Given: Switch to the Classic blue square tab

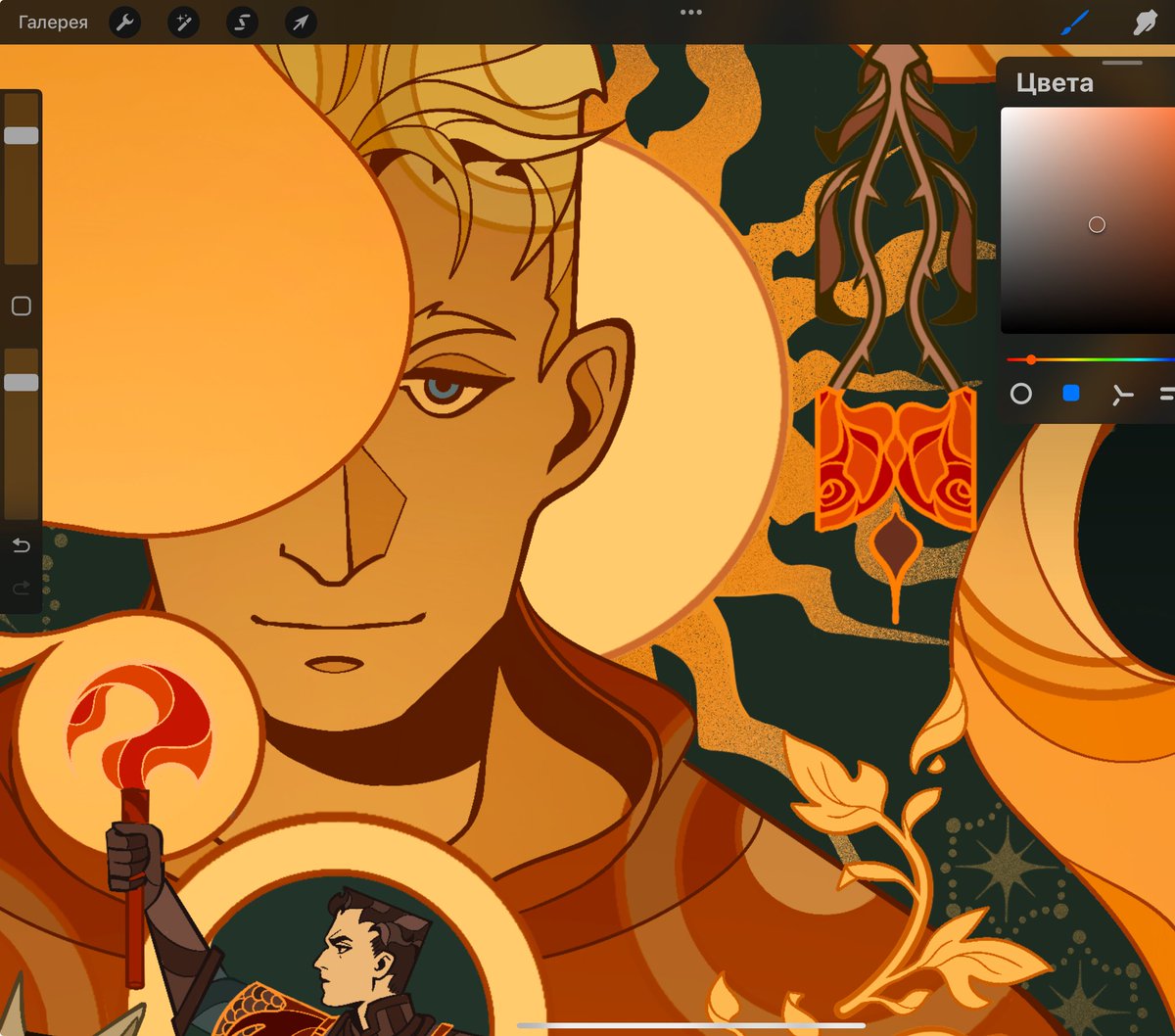Looking at the screenshot, I should tap(1071, 394).
